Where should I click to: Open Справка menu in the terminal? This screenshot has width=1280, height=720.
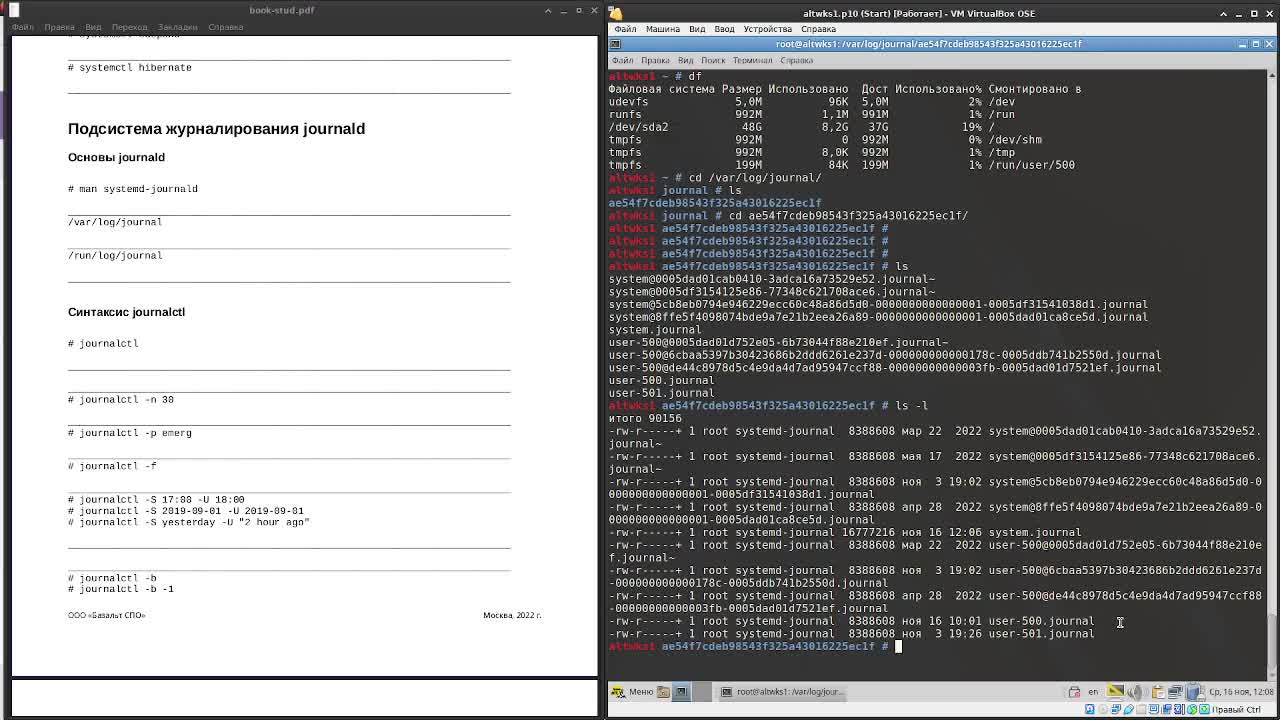click(796, 60)
